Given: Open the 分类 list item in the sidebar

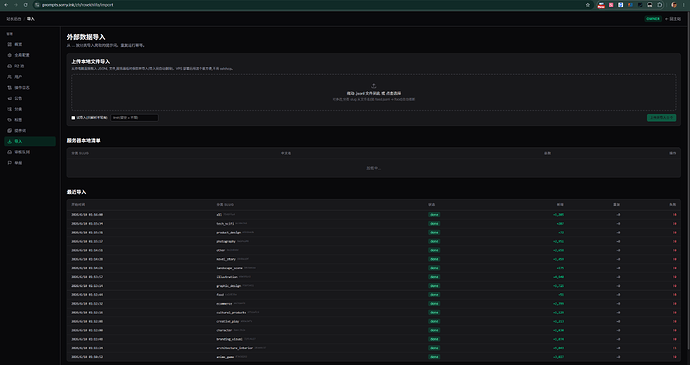Looking at the screenshot, I should point(29,109).
